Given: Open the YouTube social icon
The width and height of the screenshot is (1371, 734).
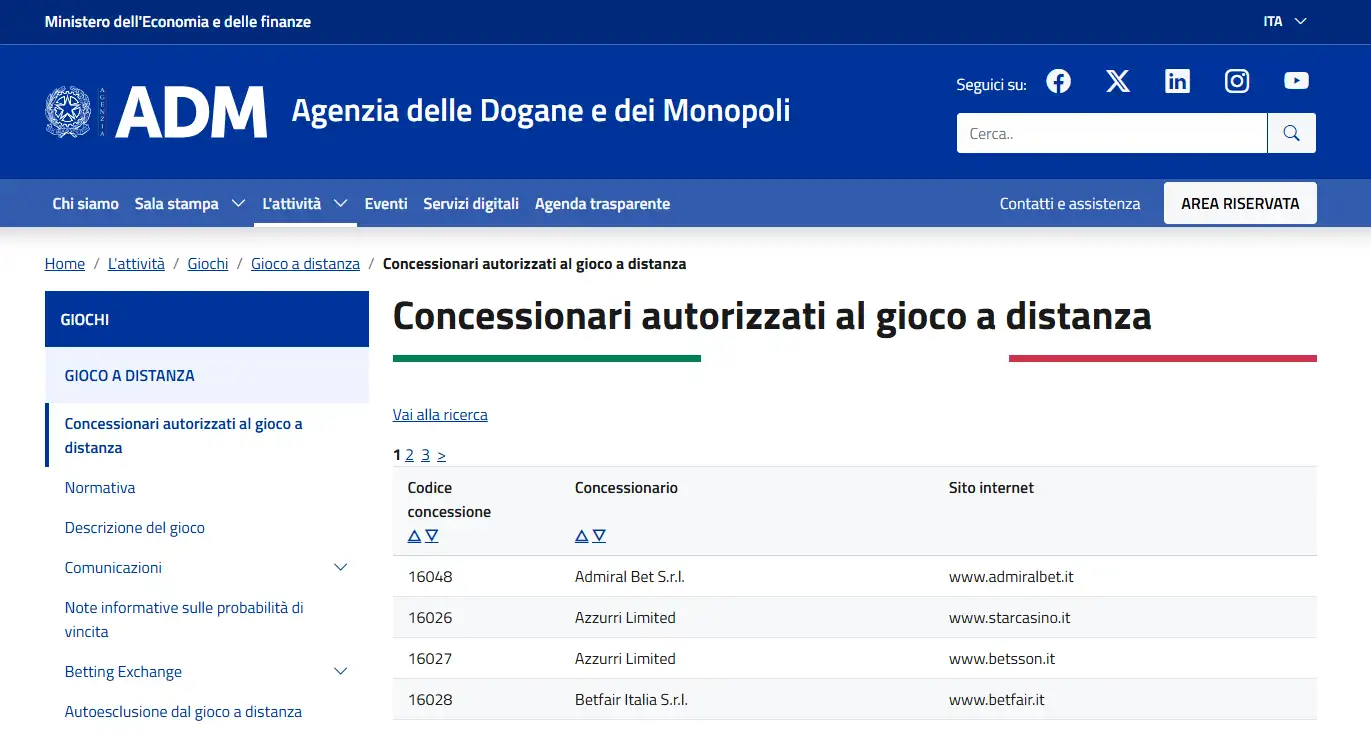Looking at the screenshot, I should tap(1297, 81).
